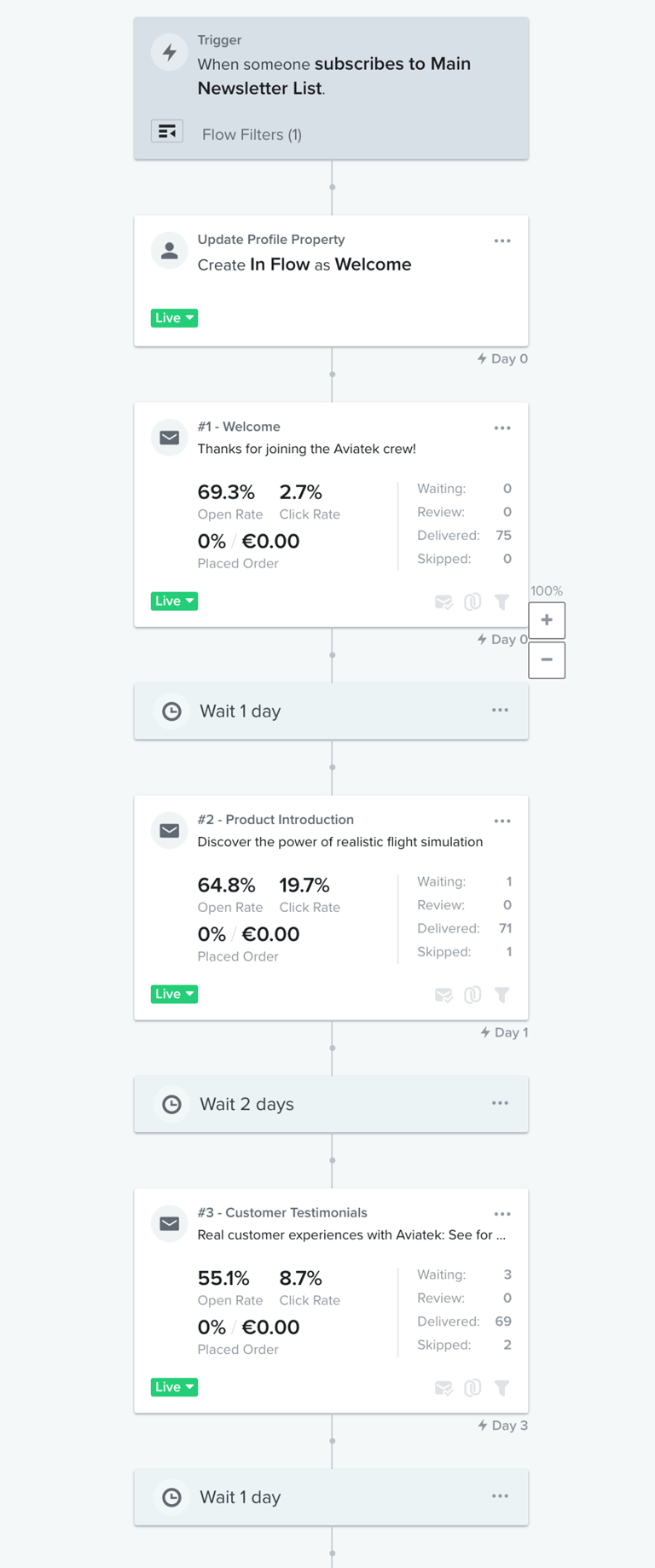This screenshot has width=655, height=1568.
Task: Click the clock icon on Wait 2 days
Action: [171, 1105]
